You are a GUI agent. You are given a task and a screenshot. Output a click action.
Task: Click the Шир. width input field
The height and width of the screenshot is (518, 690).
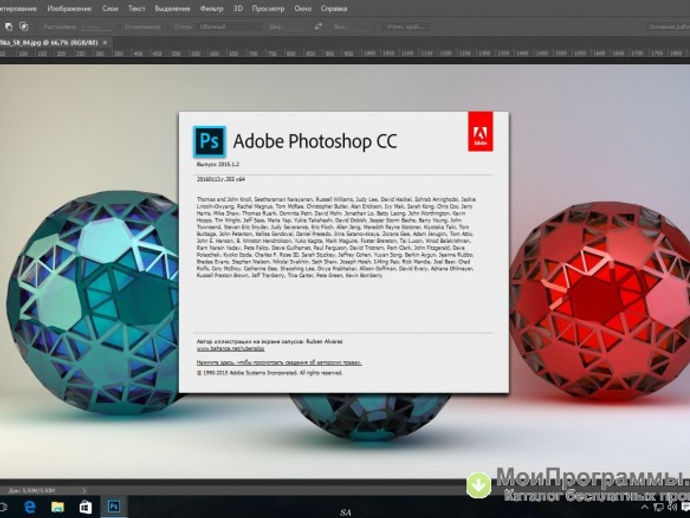tap(295, 27)
